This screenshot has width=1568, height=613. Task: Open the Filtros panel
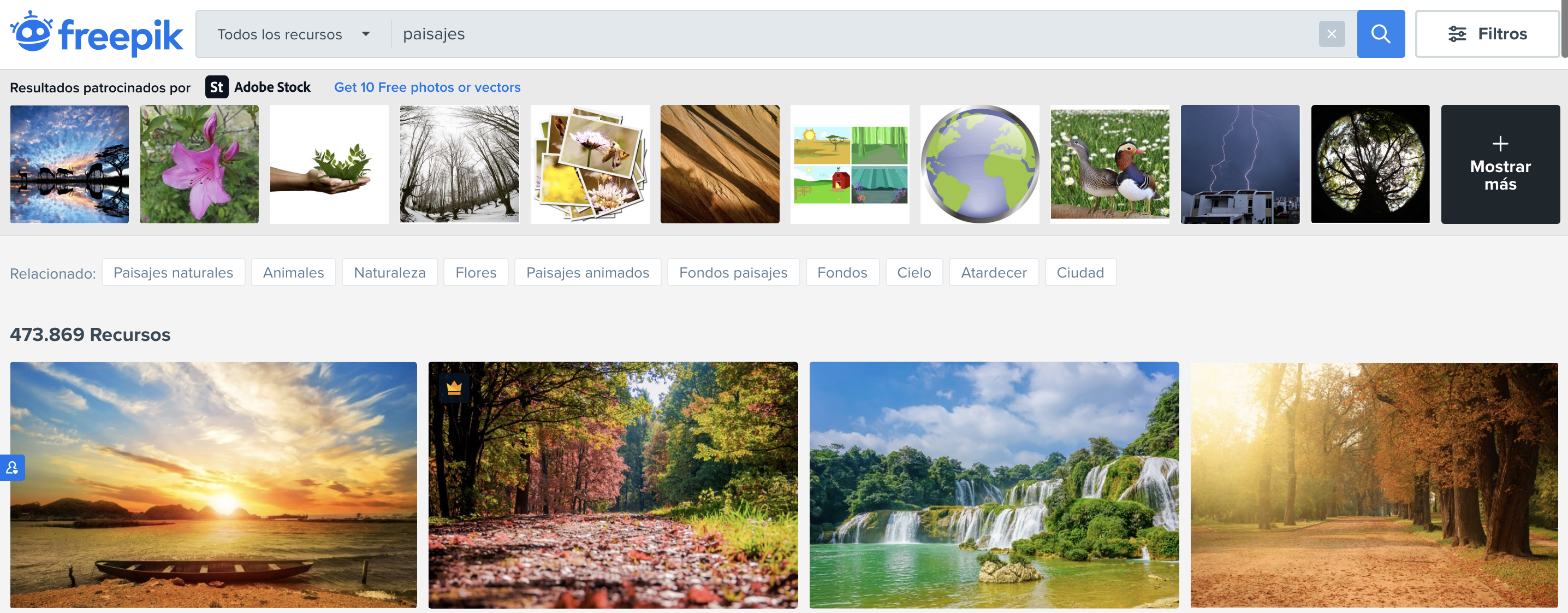pos(1487,33)
